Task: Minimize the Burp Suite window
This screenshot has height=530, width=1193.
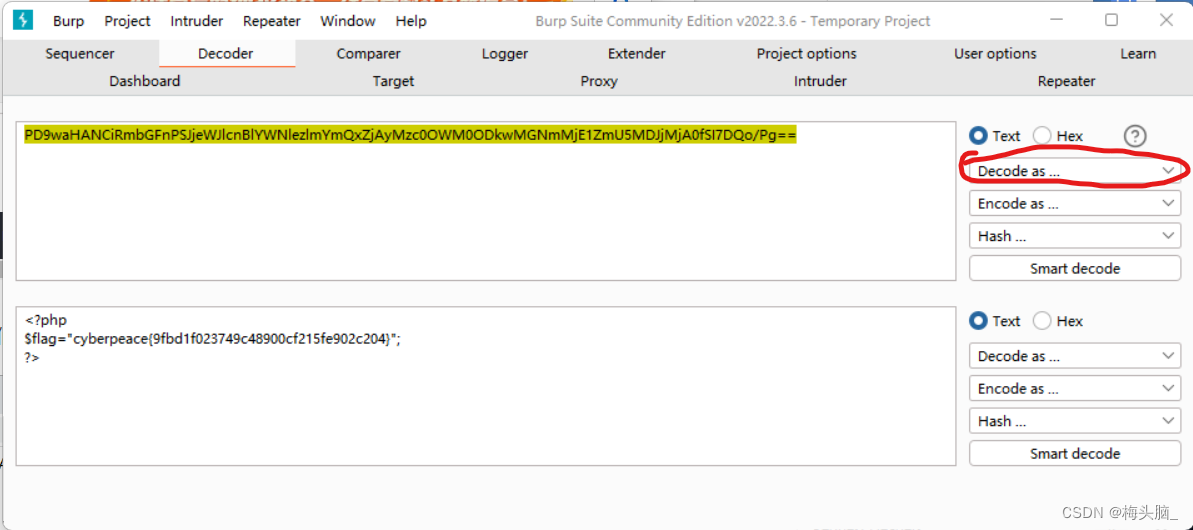Action: pyautogui.click(x=1057, y=21)
